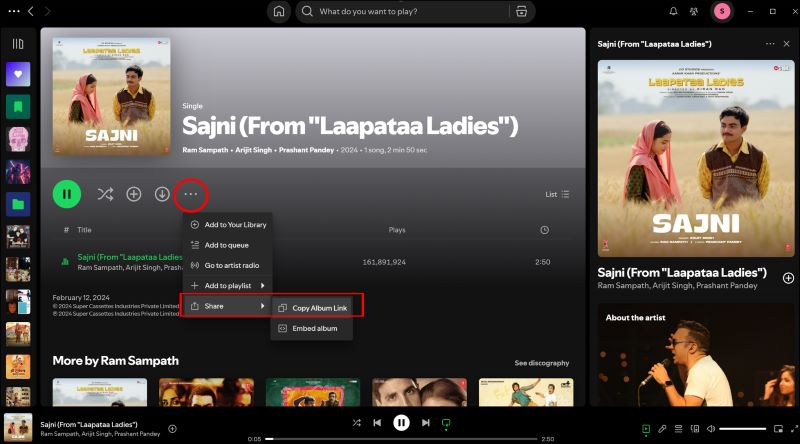Viewport: 800px width, 444px height.
Task: Open the notifications bell icon
Action: click(x=673, y=11)
